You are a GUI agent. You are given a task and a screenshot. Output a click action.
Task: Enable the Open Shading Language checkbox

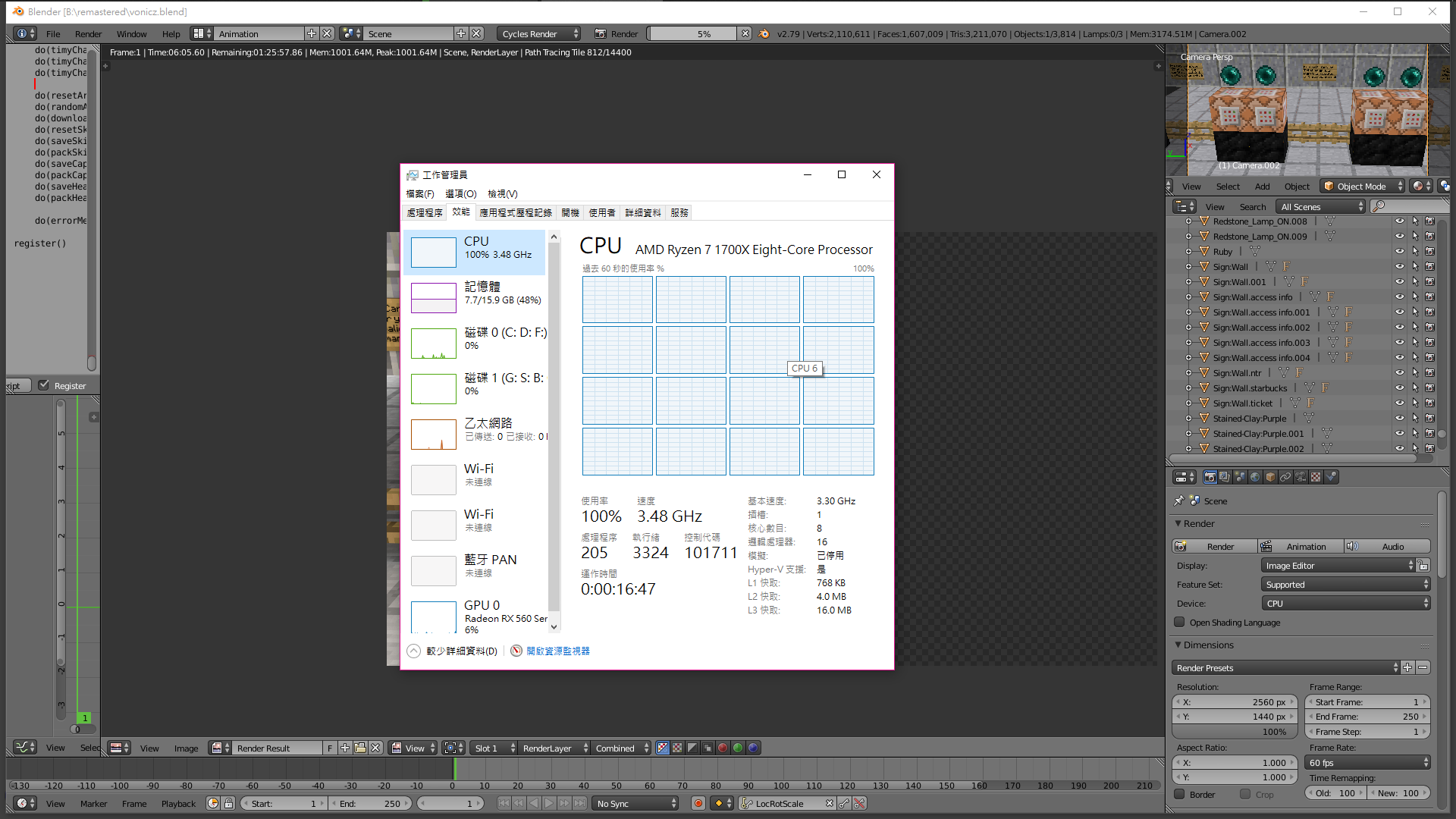coord(1180,623)
